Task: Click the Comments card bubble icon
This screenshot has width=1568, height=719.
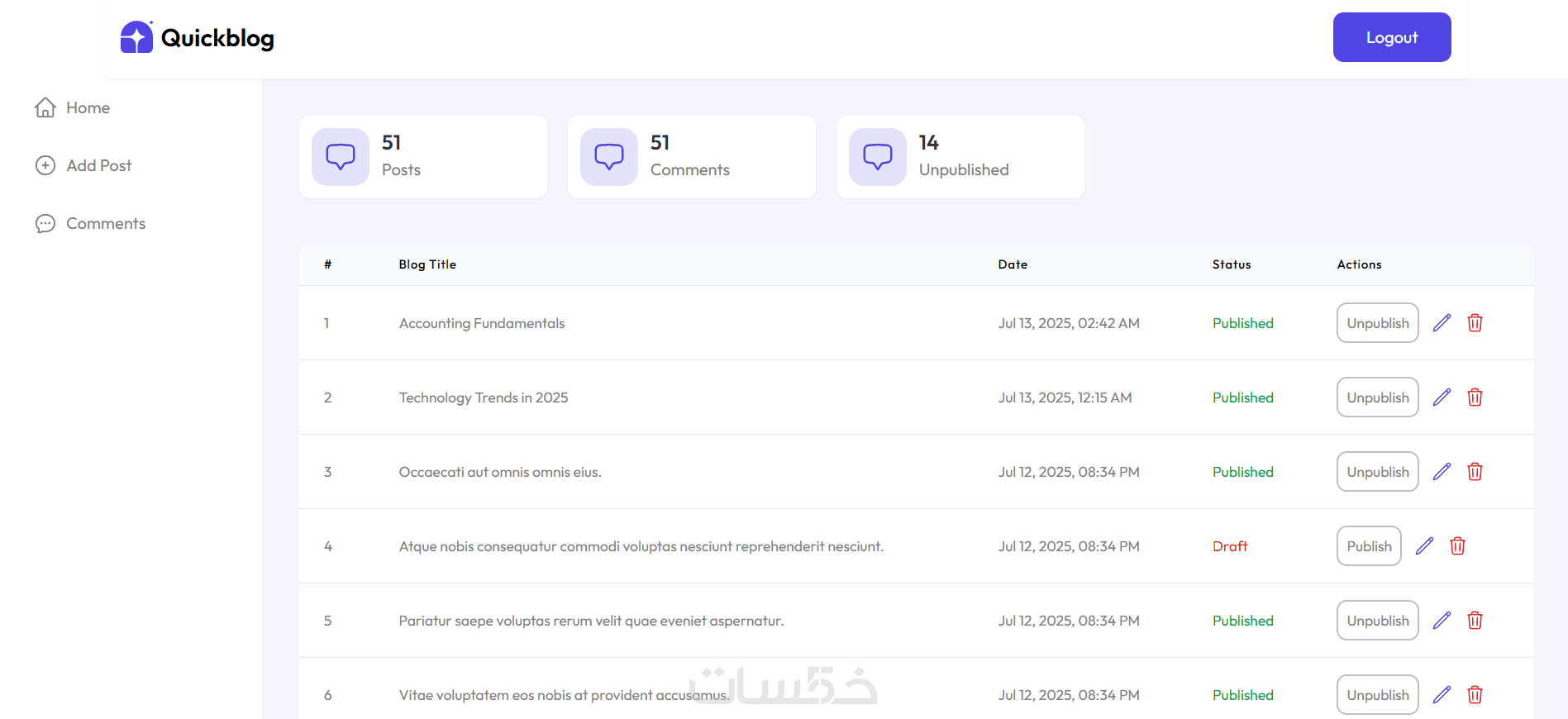Action: pyautogui.click(x=609, y=157)
